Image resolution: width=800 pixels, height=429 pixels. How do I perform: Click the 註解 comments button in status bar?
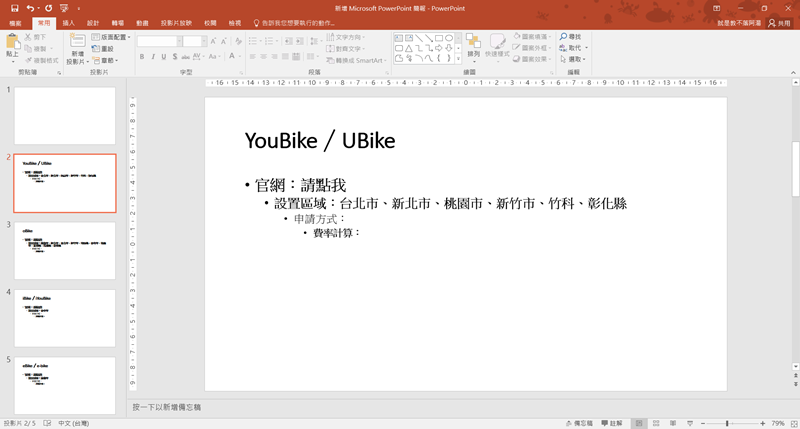[611, 423]
